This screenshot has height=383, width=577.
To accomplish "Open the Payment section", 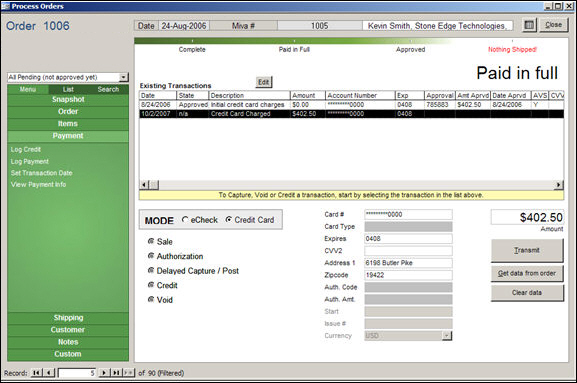I will [x=68, y=136].
